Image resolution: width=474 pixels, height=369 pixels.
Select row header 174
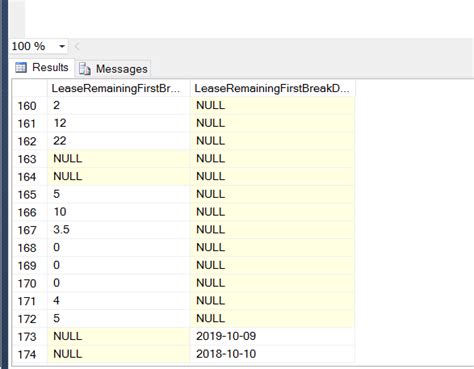point(30,354)
